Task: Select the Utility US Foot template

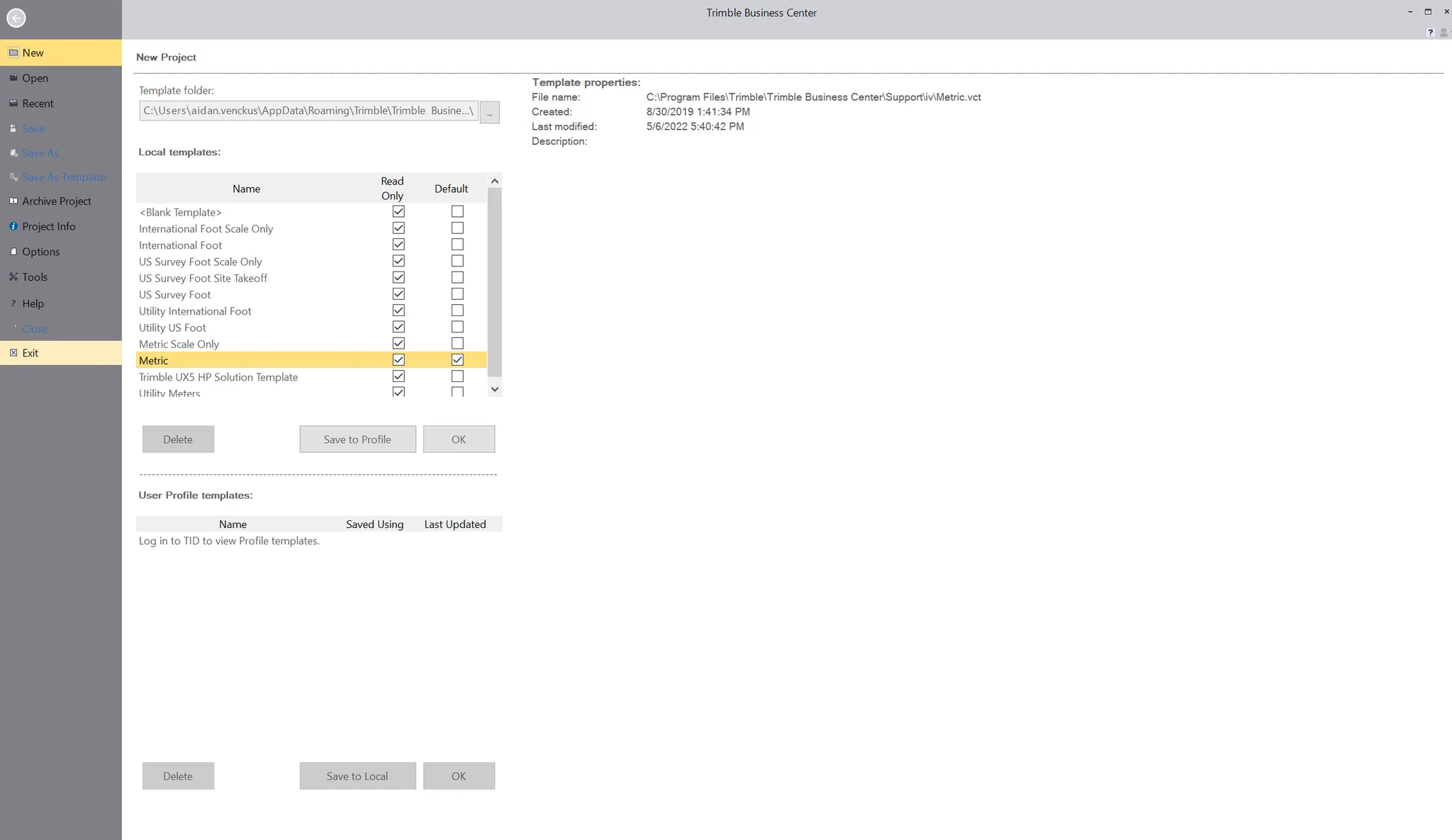Action: pyautogui.click(x=311, y=327)
